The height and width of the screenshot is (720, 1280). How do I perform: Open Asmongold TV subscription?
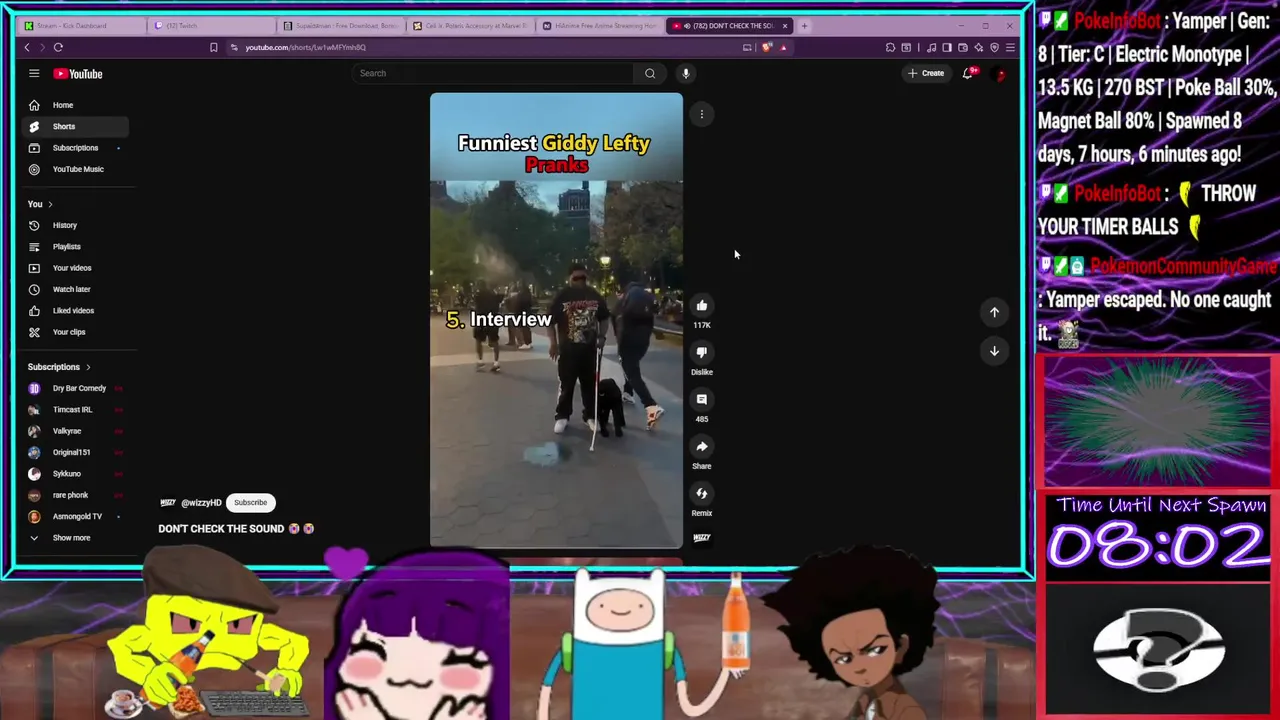[74, 517]
